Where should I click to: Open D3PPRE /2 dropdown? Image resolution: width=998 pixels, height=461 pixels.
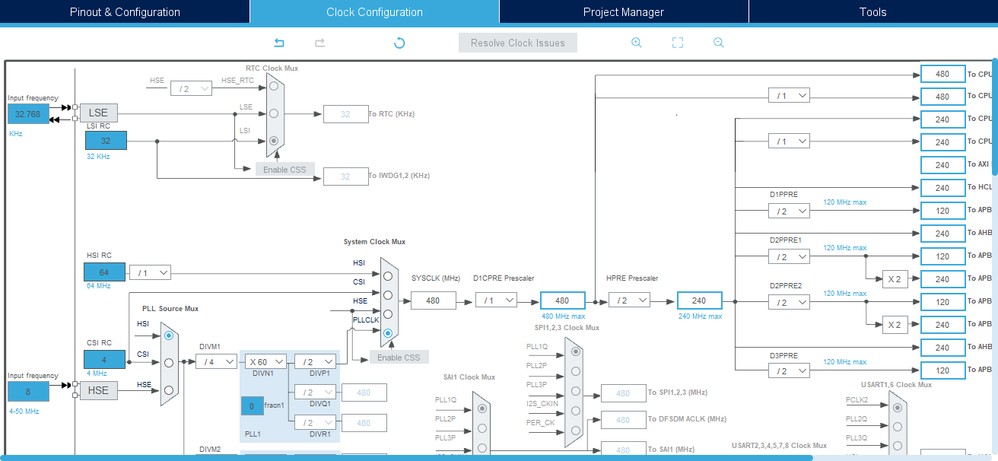tap(789, 371)
